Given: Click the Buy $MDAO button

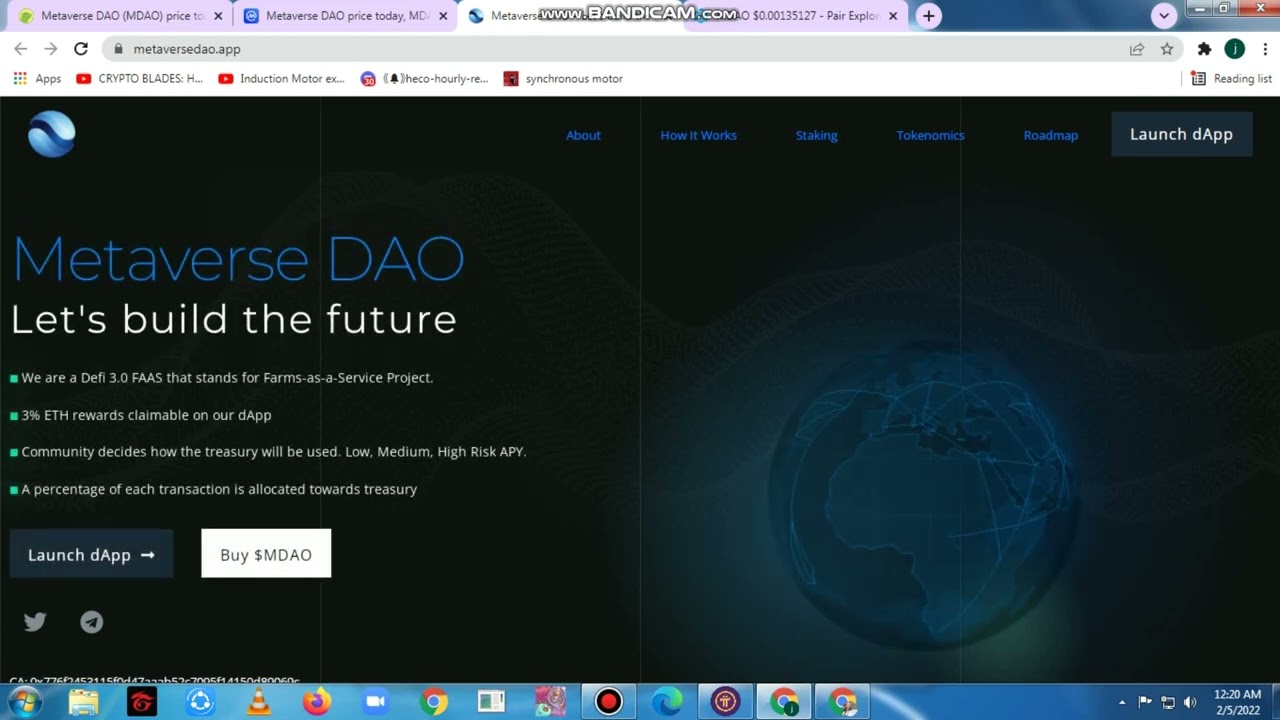Looking at the screenshot, I should pos(266,554).
